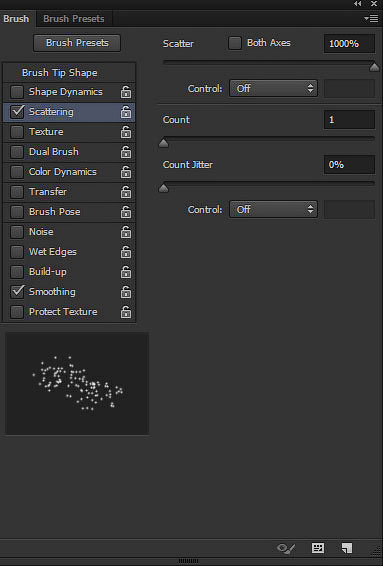Toggle the live tip brush preview icon
Screen dimensions: 383x566
pyautogui.click(x=286, y=549)
